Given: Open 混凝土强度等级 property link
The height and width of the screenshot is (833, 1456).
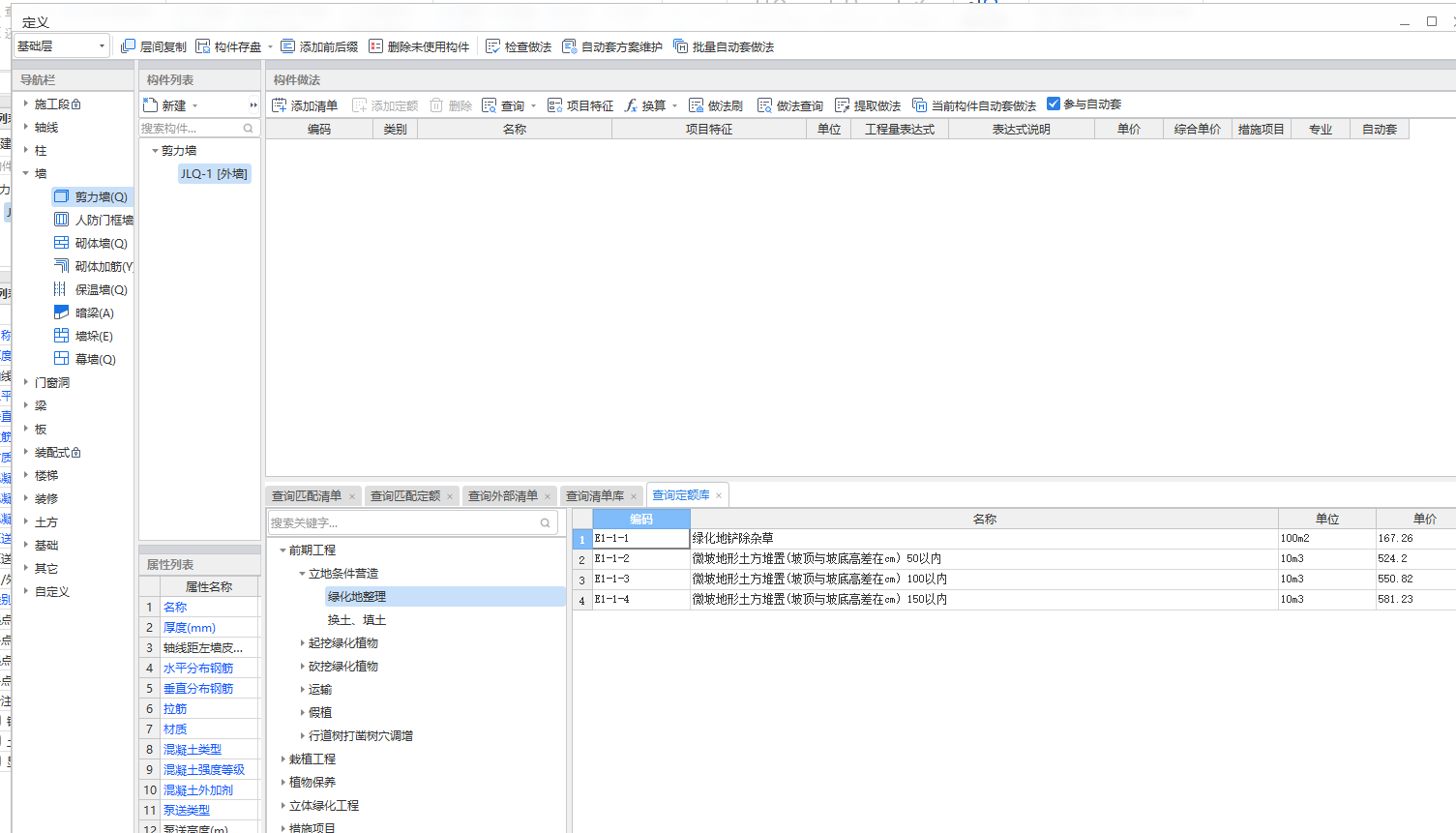Looking at the screenshot, I should (x=204, y=769).
